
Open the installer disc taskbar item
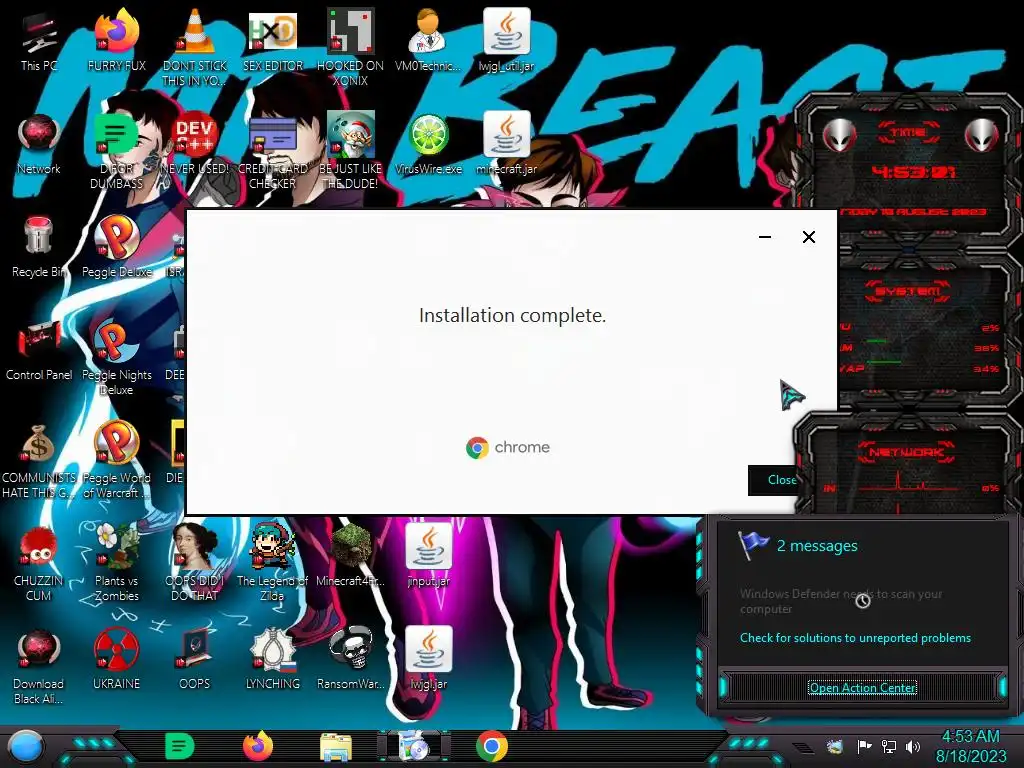tap(413, 747)
